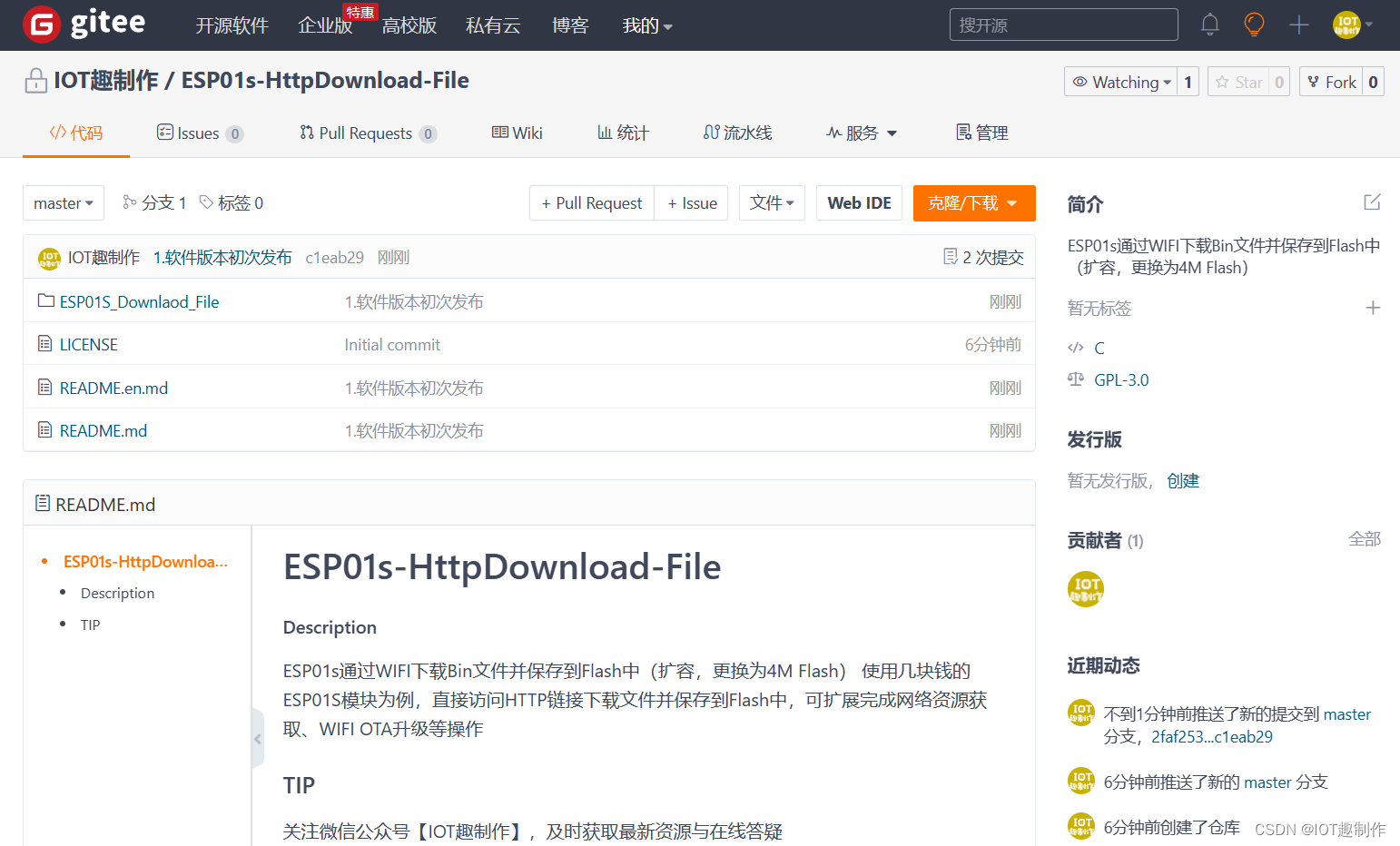Expand the 服务 menu
The image size is (1400, 846).
[862, 133]
